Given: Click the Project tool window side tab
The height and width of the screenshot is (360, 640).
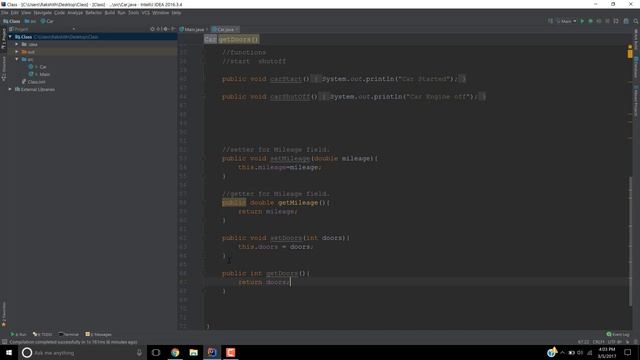Looking at the screenshot, I should point(4,39).
